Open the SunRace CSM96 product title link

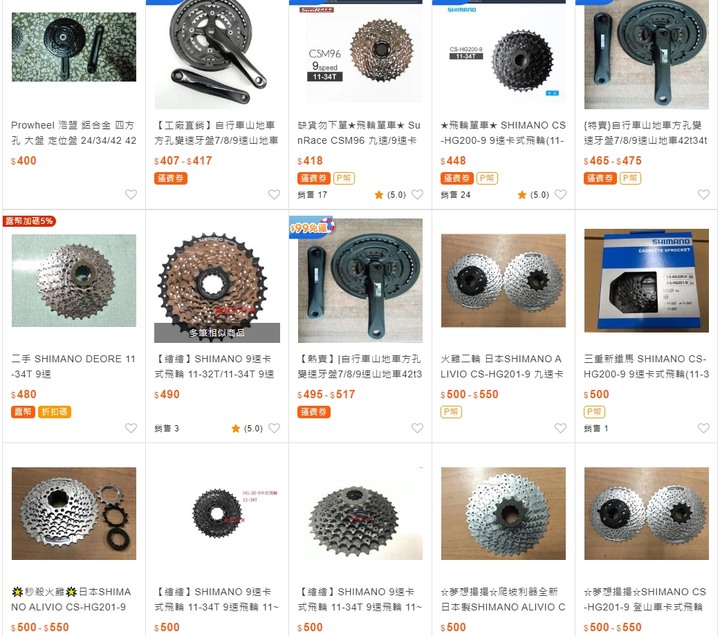(359, 133)
